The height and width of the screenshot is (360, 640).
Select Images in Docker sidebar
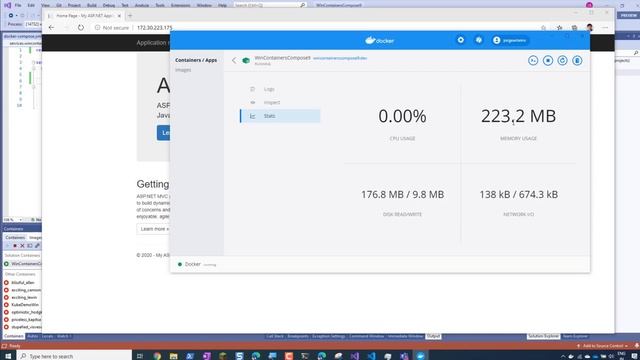point(183,70)
